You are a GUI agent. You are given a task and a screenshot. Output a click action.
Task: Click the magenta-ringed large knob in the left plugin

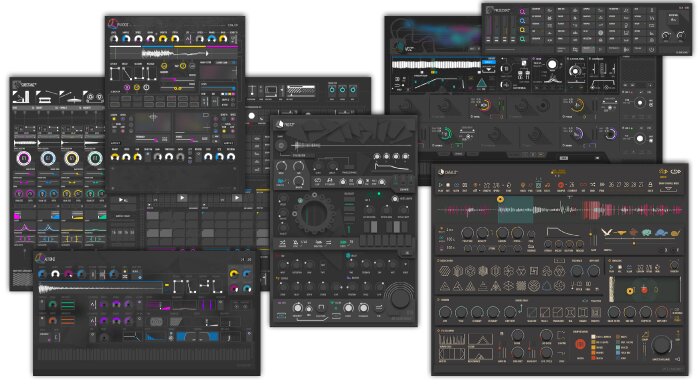click(24, 158)
